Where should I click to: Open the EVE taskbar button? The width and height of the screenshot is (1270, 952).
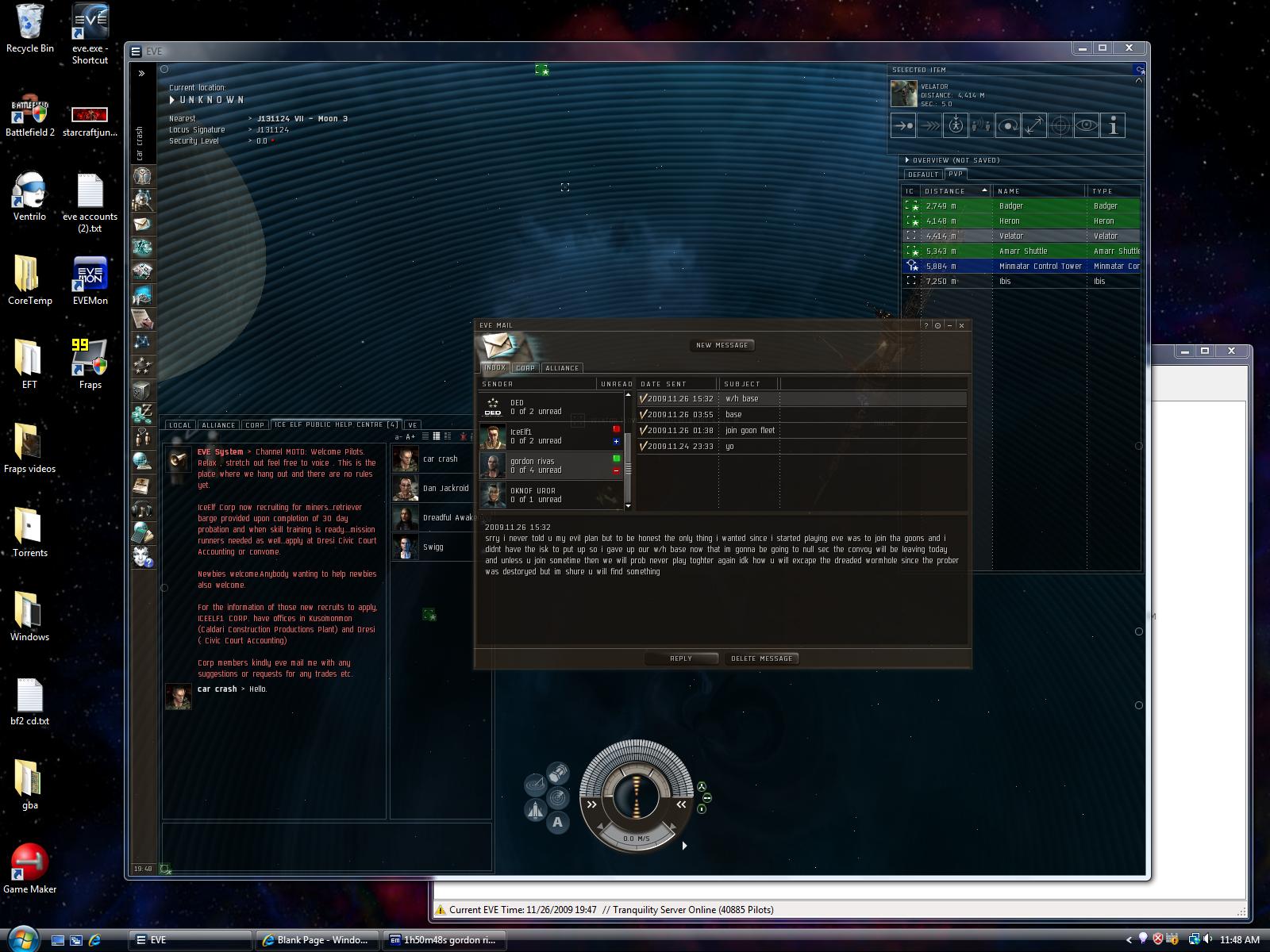(x=190, y=940)
